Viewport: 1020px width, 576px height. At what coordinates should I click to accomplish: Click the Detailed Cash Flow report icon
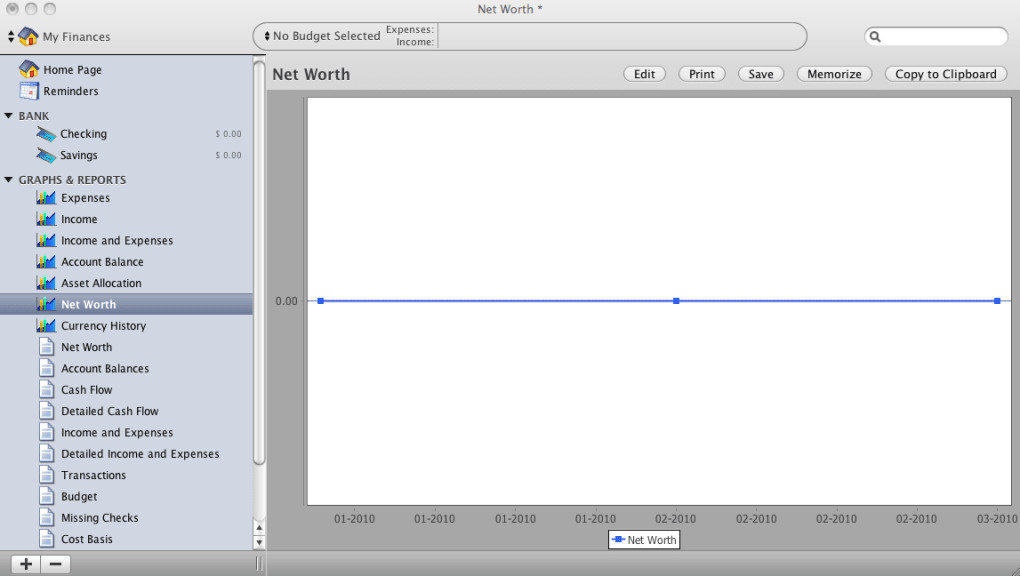pos(46,411)
